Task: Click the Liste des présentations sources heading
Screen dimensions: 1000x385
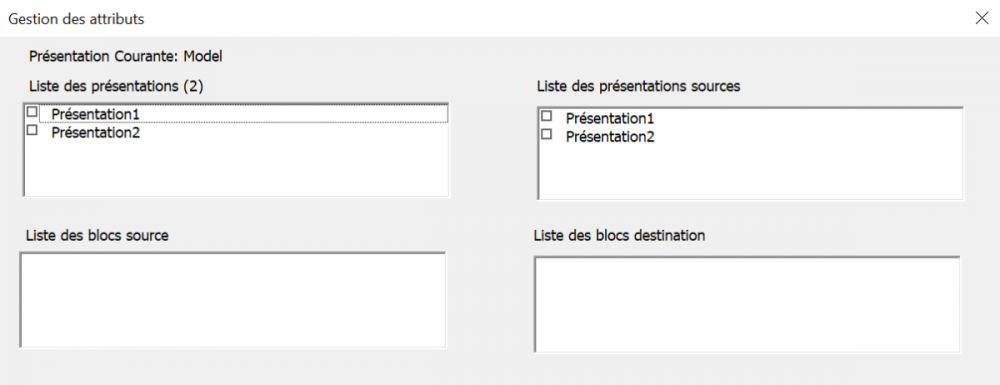Action: click(638, 86)
